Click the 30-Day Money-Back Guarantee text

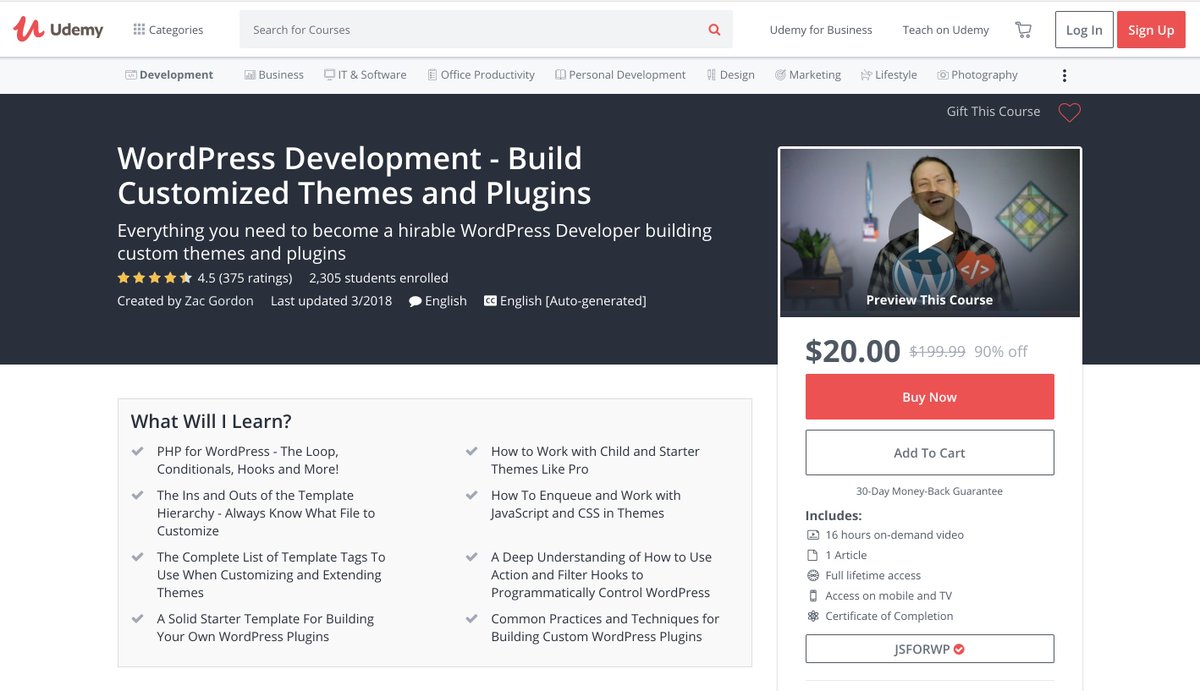930,492
